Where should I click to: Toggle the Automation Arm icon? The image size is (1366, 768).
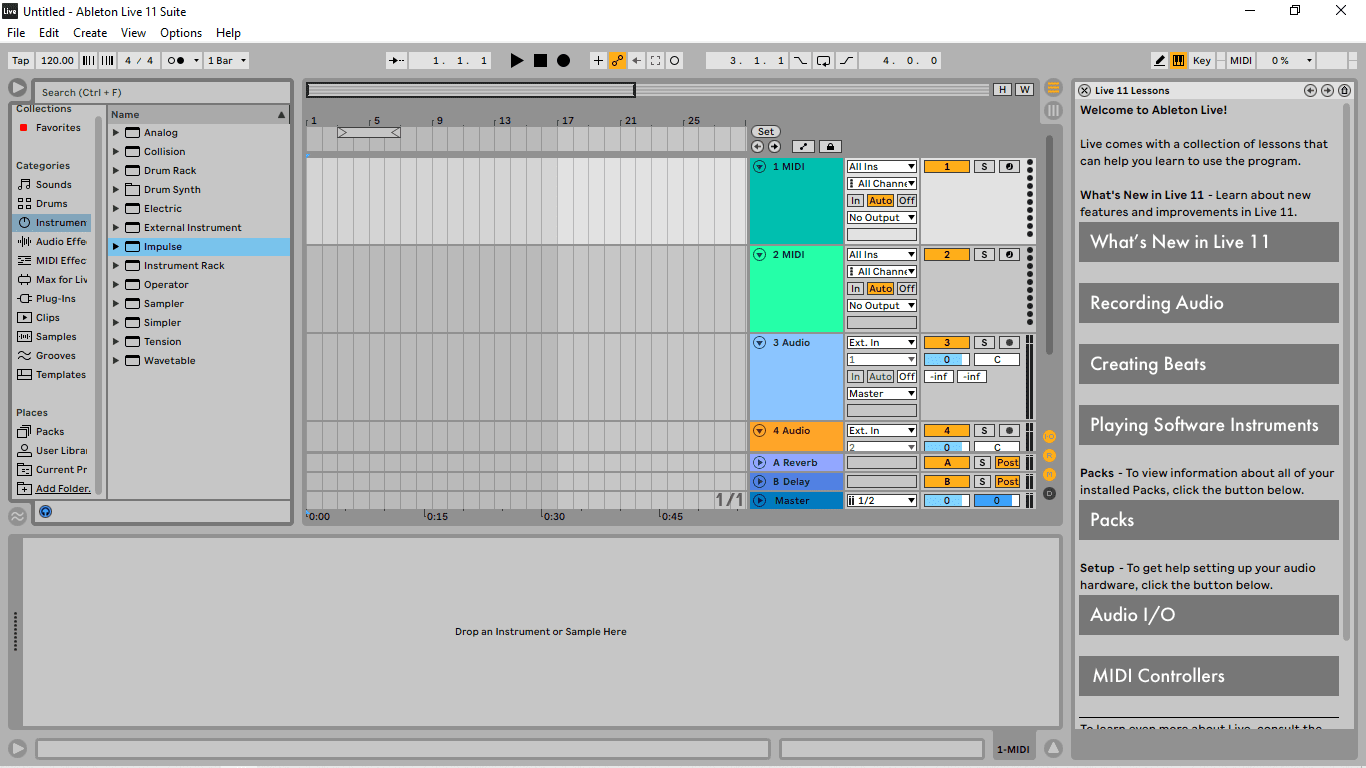(618, 61)
